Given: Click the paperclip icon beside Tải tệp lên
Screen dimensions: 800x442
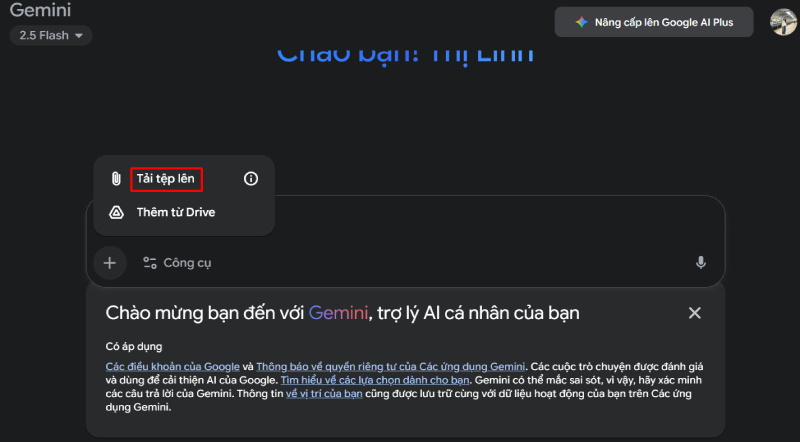Looking at the screenshot, I should 116,179.
